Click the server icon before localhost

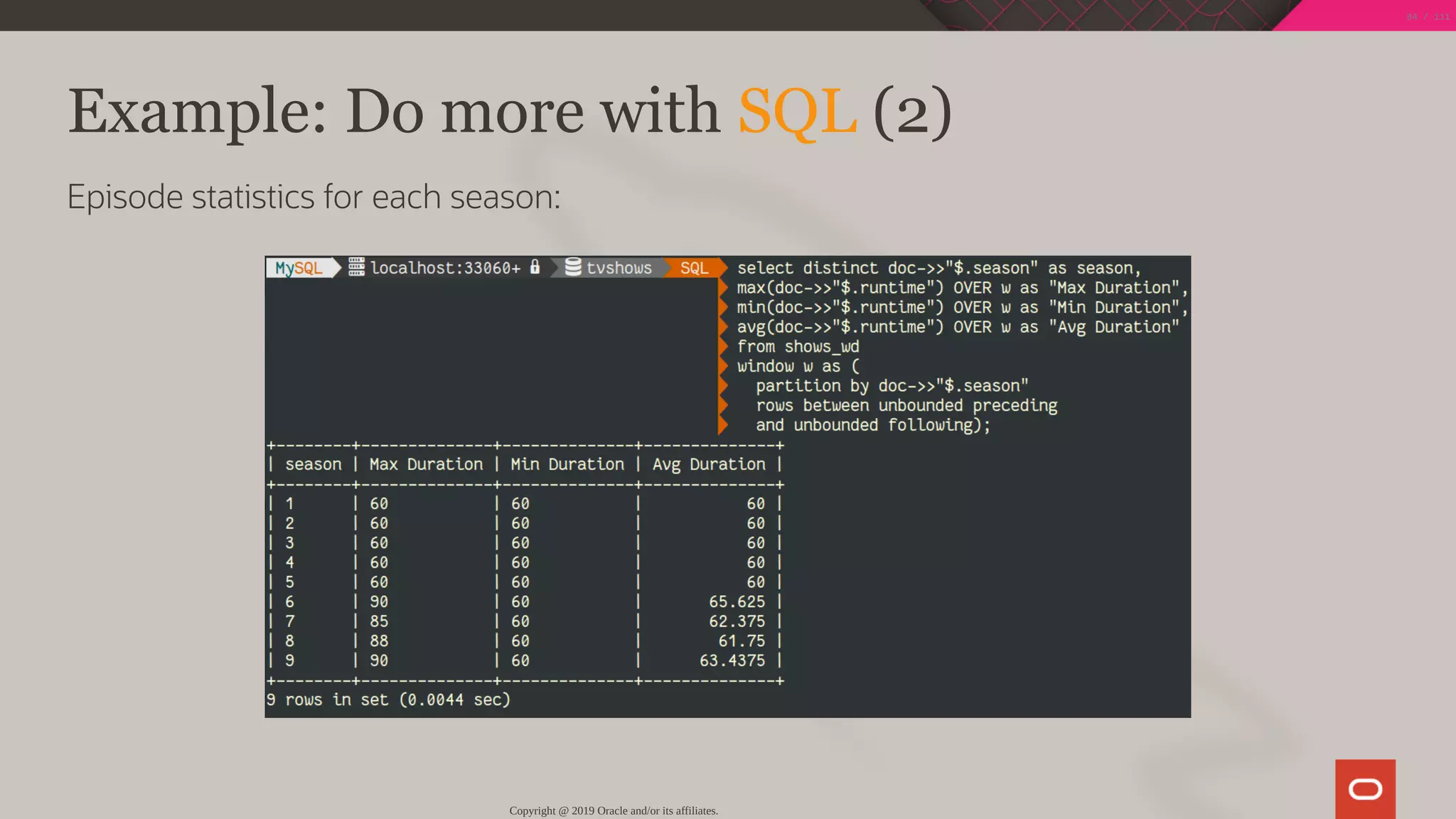click(356, 267)
